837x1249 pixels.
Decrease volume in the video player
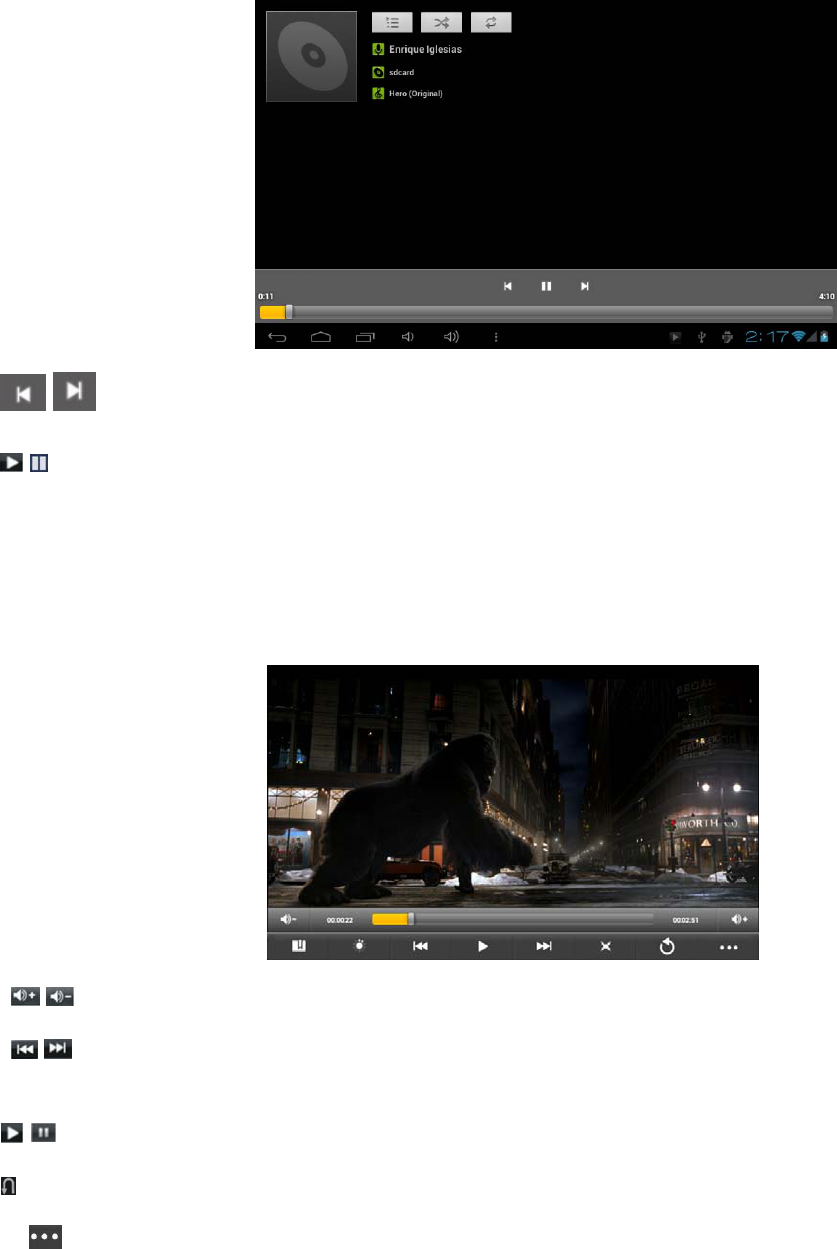click(290, 919)
